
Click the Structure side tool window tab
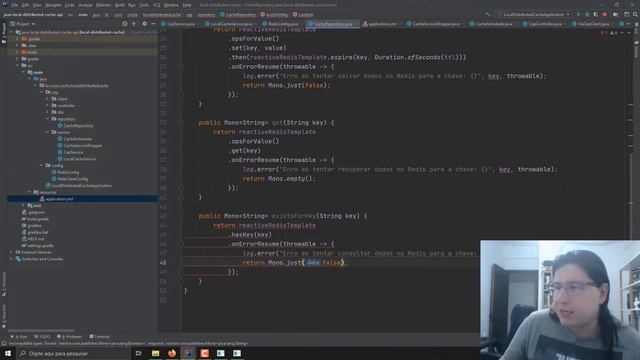4,285
